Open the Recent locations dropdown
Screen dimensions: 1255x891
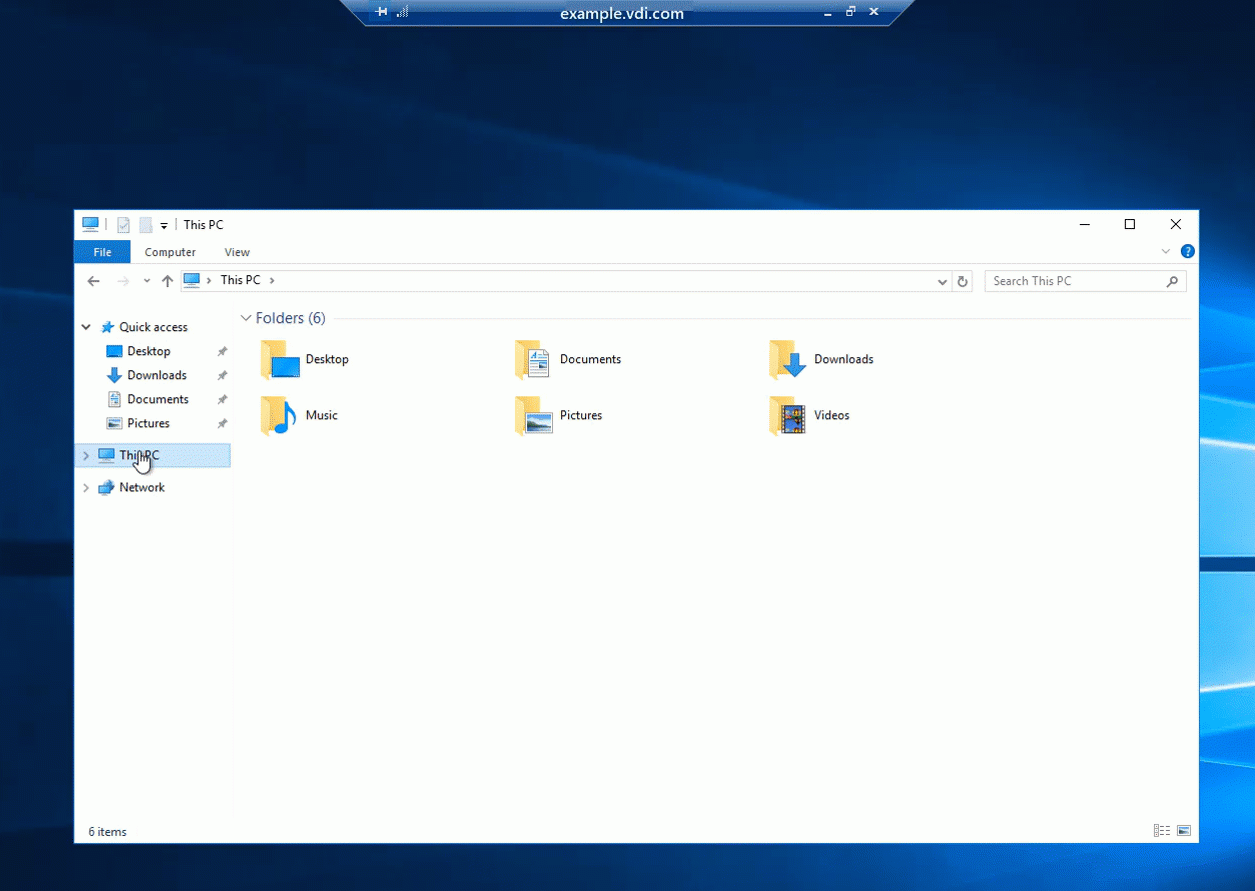click(146, 281)
